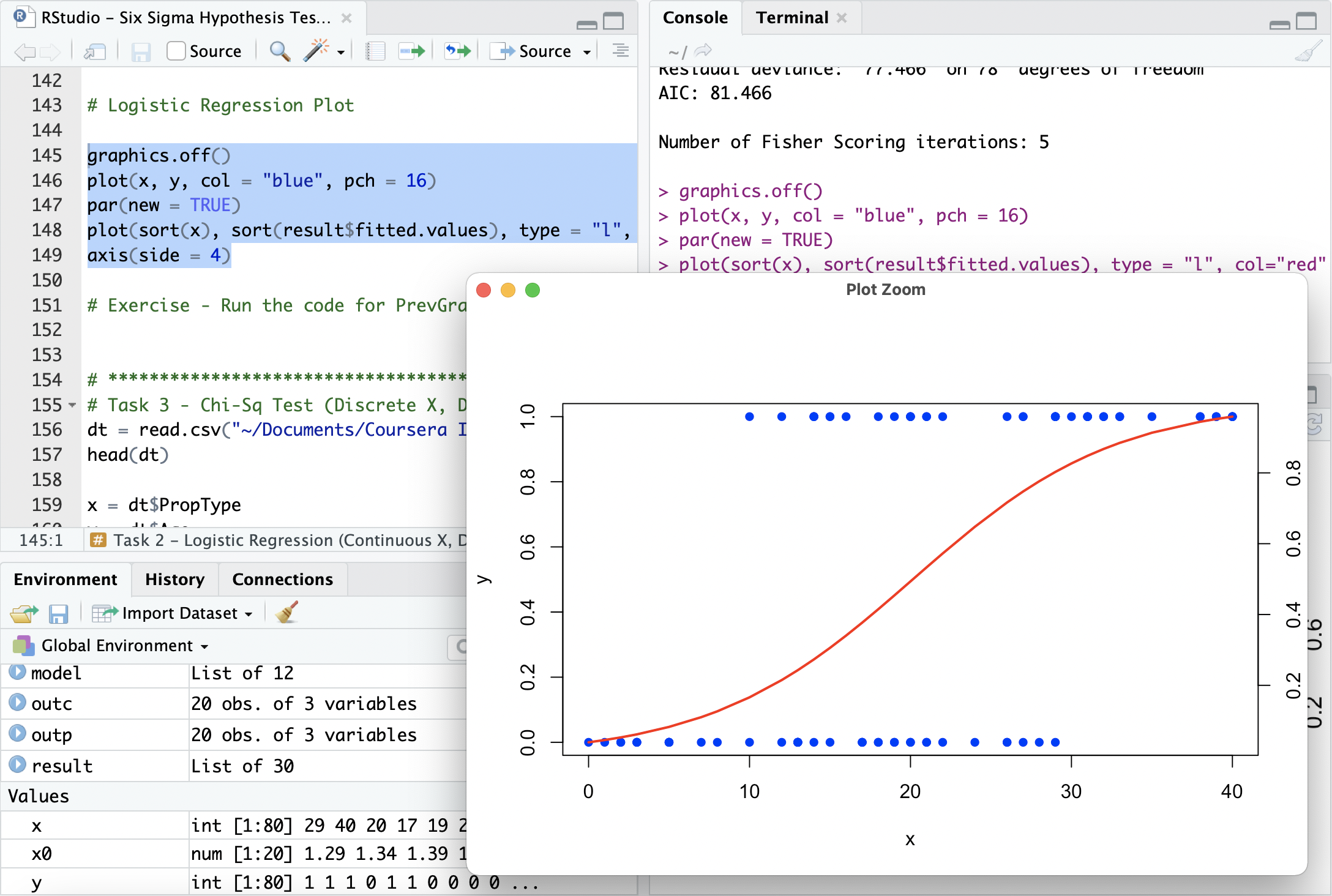Enable the Source on Save checkbox
Image resolution: width=1332 pixels, height=896 pixels.
click(x=176, y=51)
